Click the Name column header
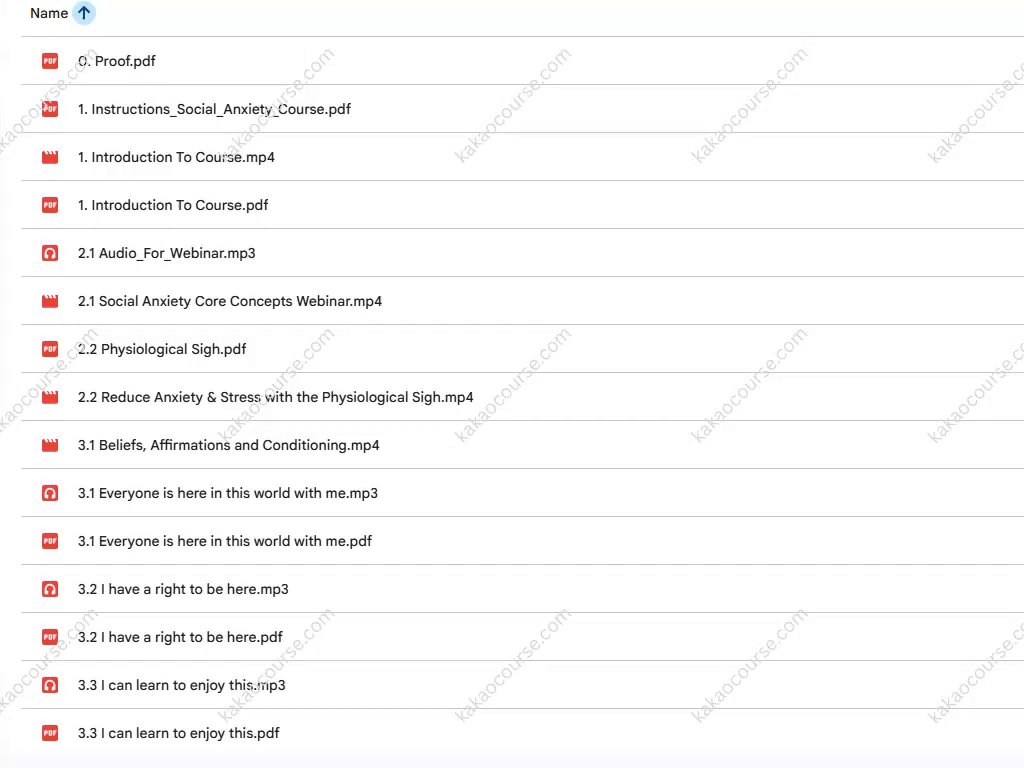Image resolution: width=1024 pixels, height=768 pixels. 49,14
